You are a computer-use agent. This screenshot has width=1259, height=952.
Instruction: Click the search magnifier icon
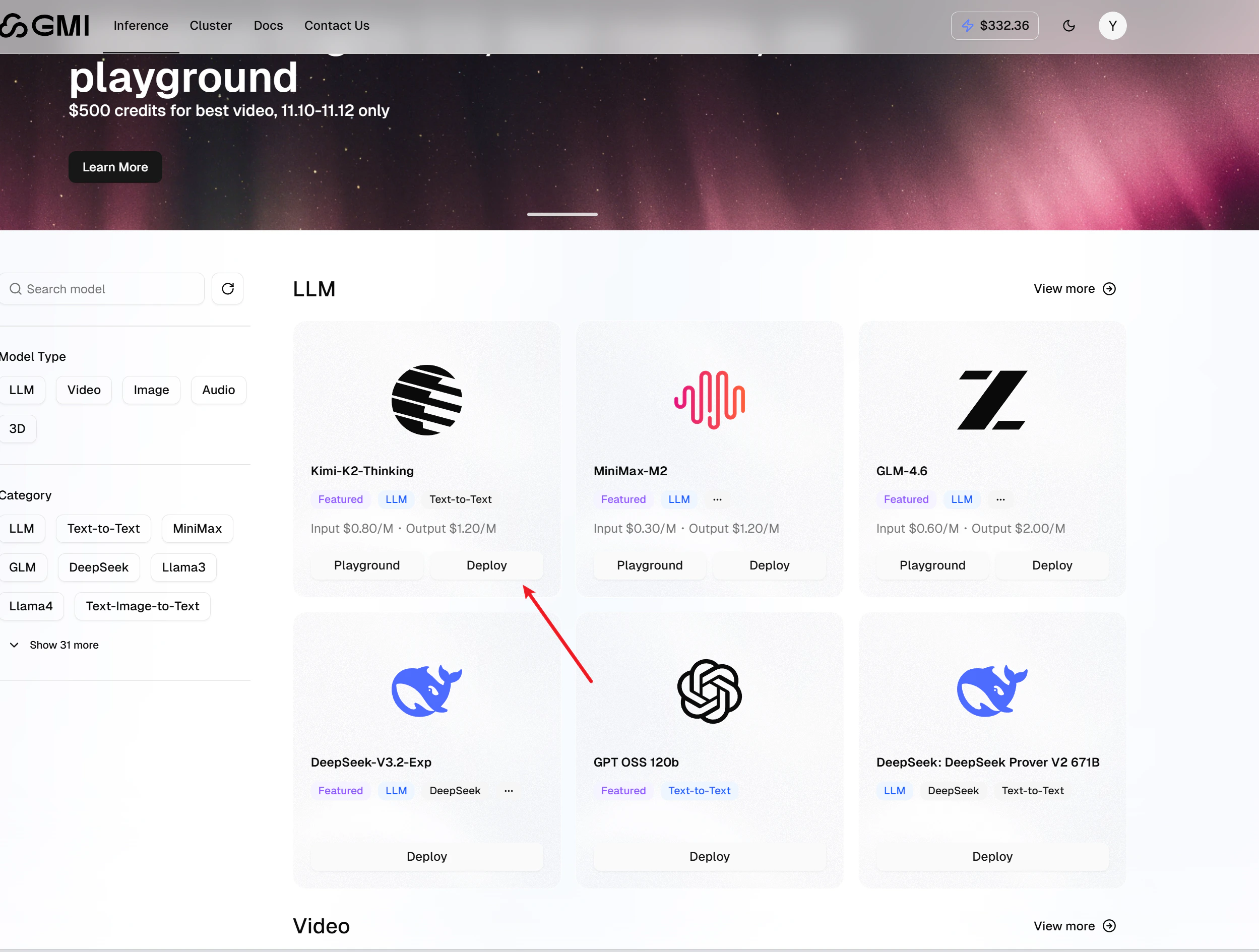pos(15,289)
